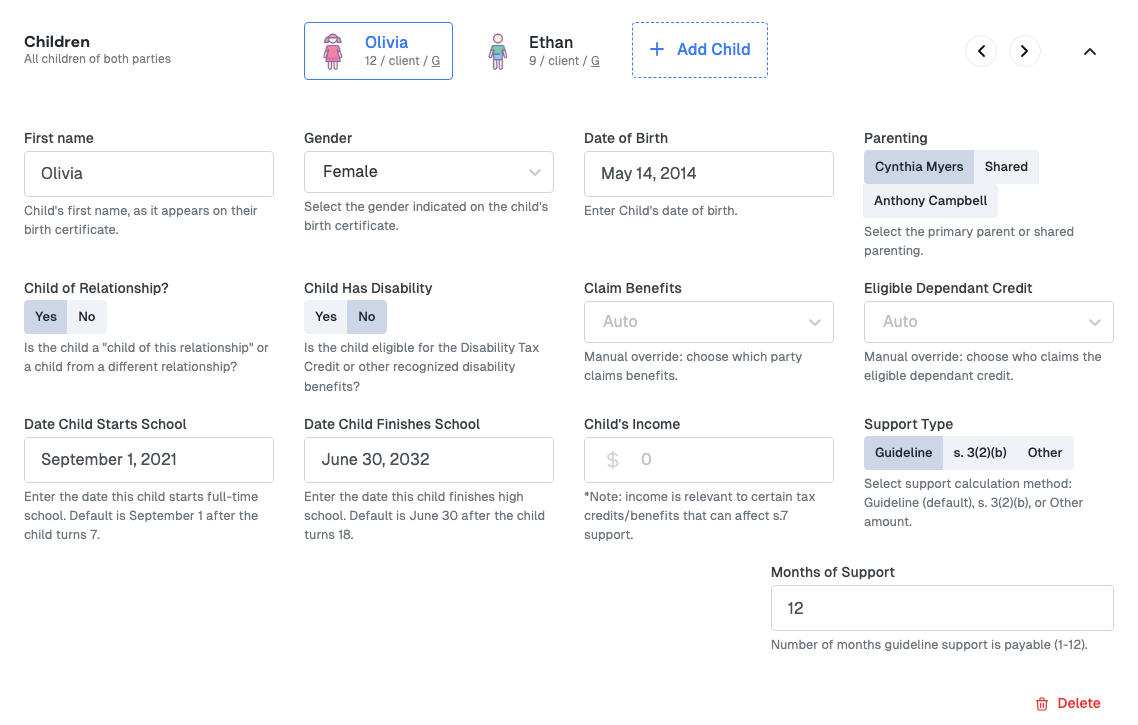Click Ethan's boy avatar icon
Image resolution: width=1138 pixels, height=725 pixels.
(498, 51)
